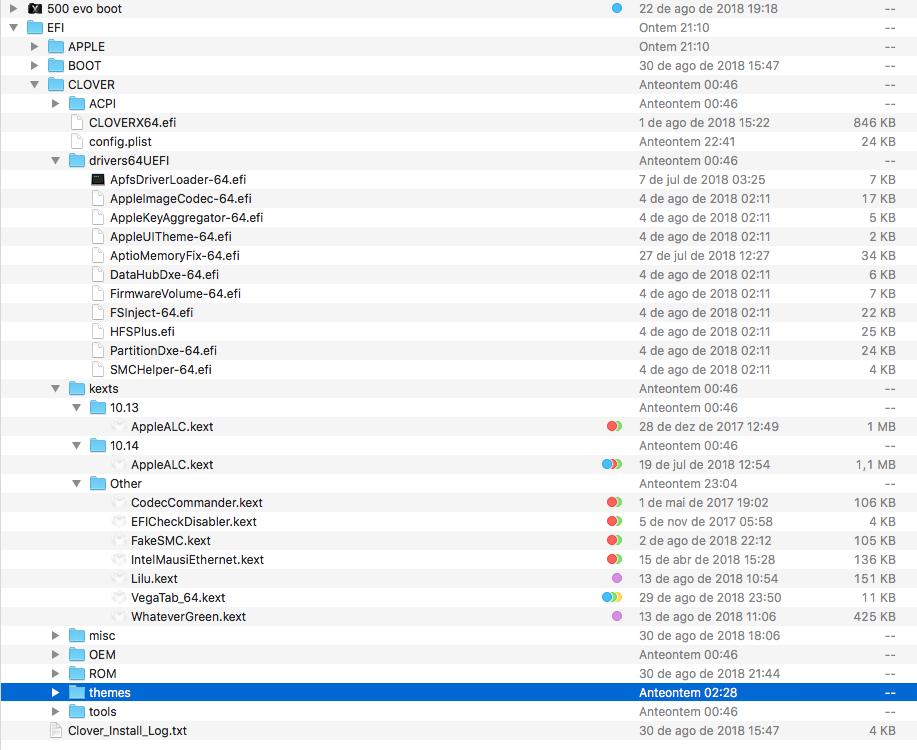Select the AptioMemoryFix-64.efi file name
Viewport: 917px width, 750px height.
(175, 256)
